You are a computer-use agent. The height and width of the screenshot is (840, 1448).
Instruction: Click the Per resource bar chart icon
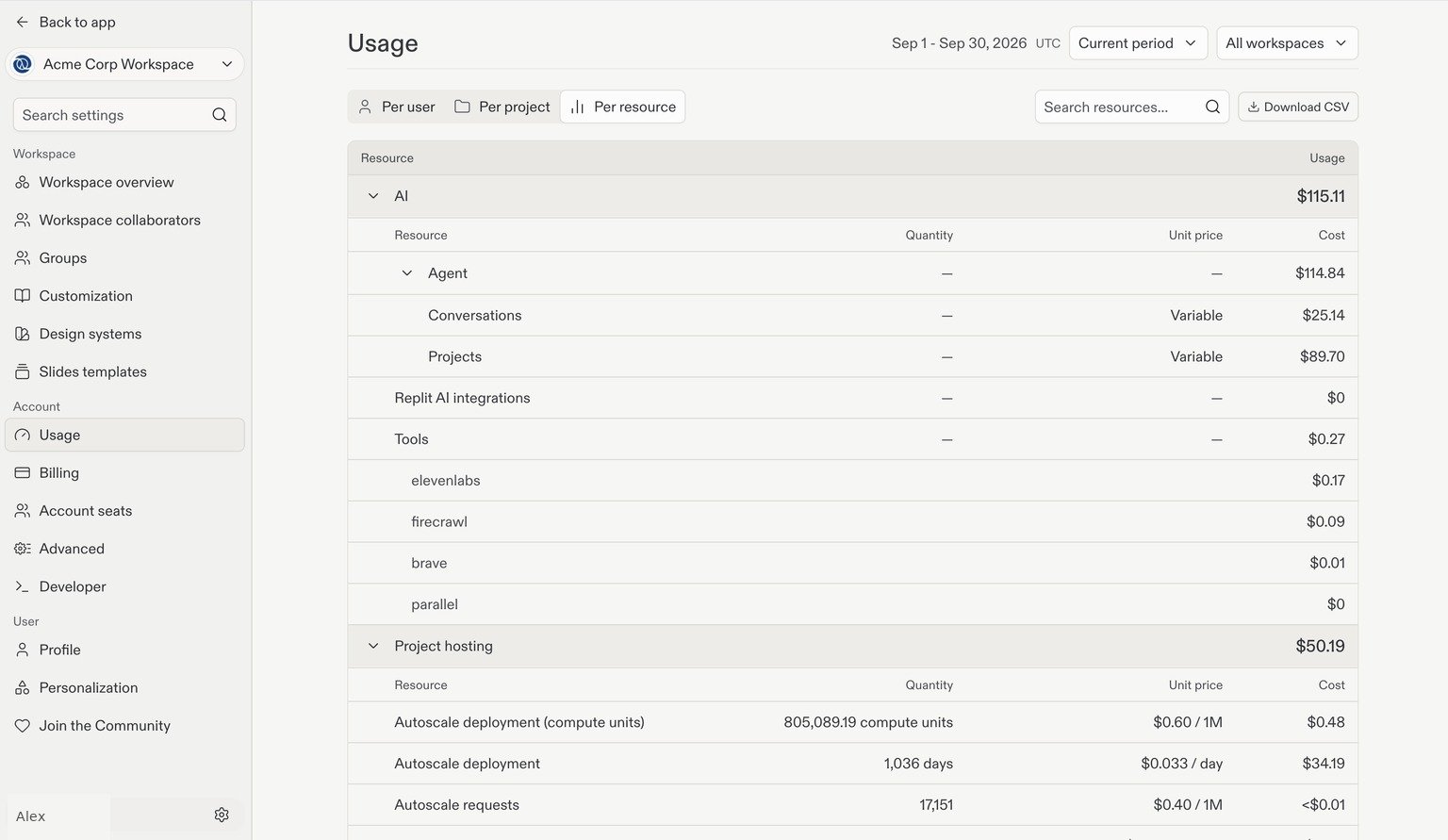pyautogui.click(x=577, y=107)
